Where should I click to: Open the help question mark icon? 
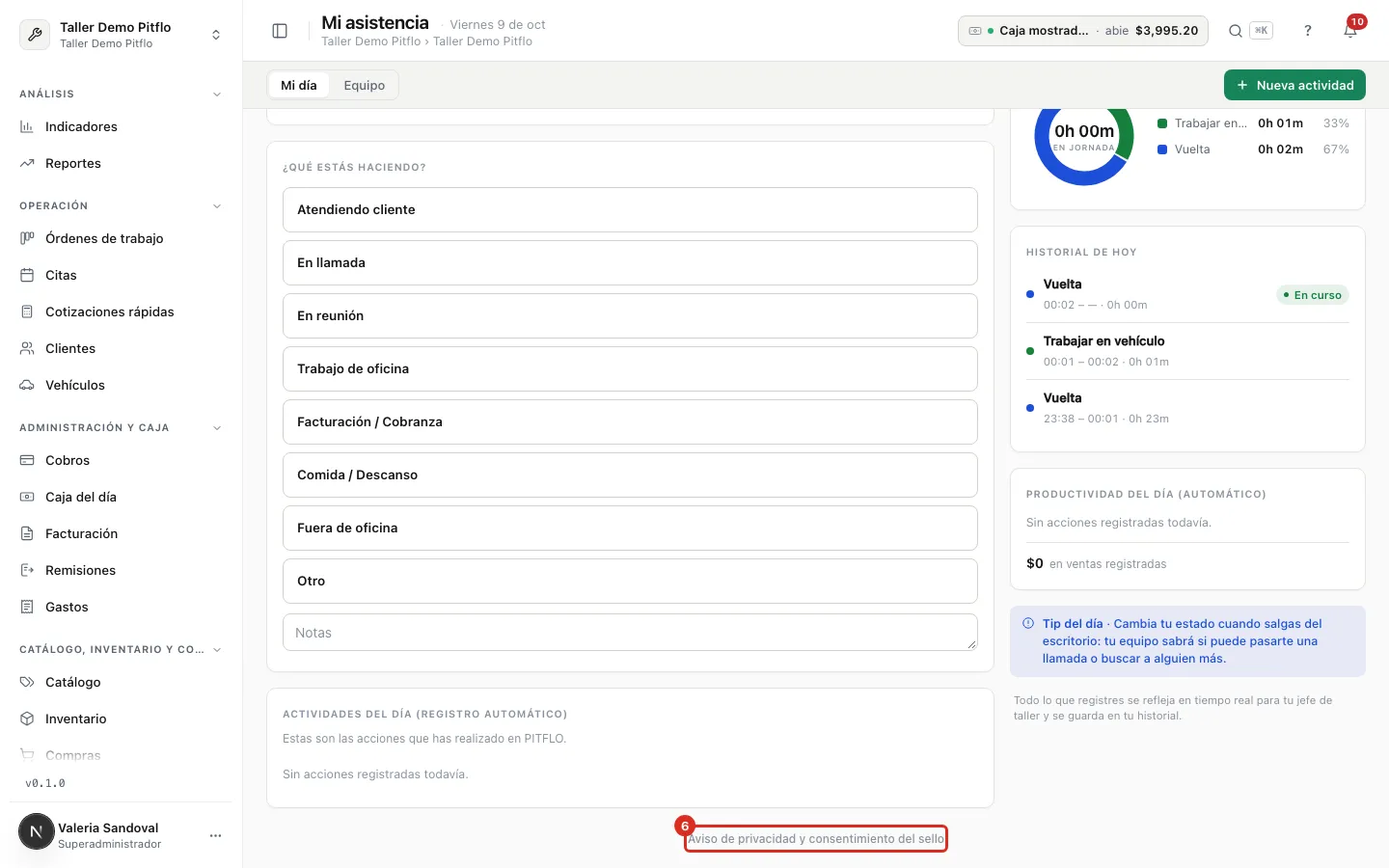[x=1308, y=31]
